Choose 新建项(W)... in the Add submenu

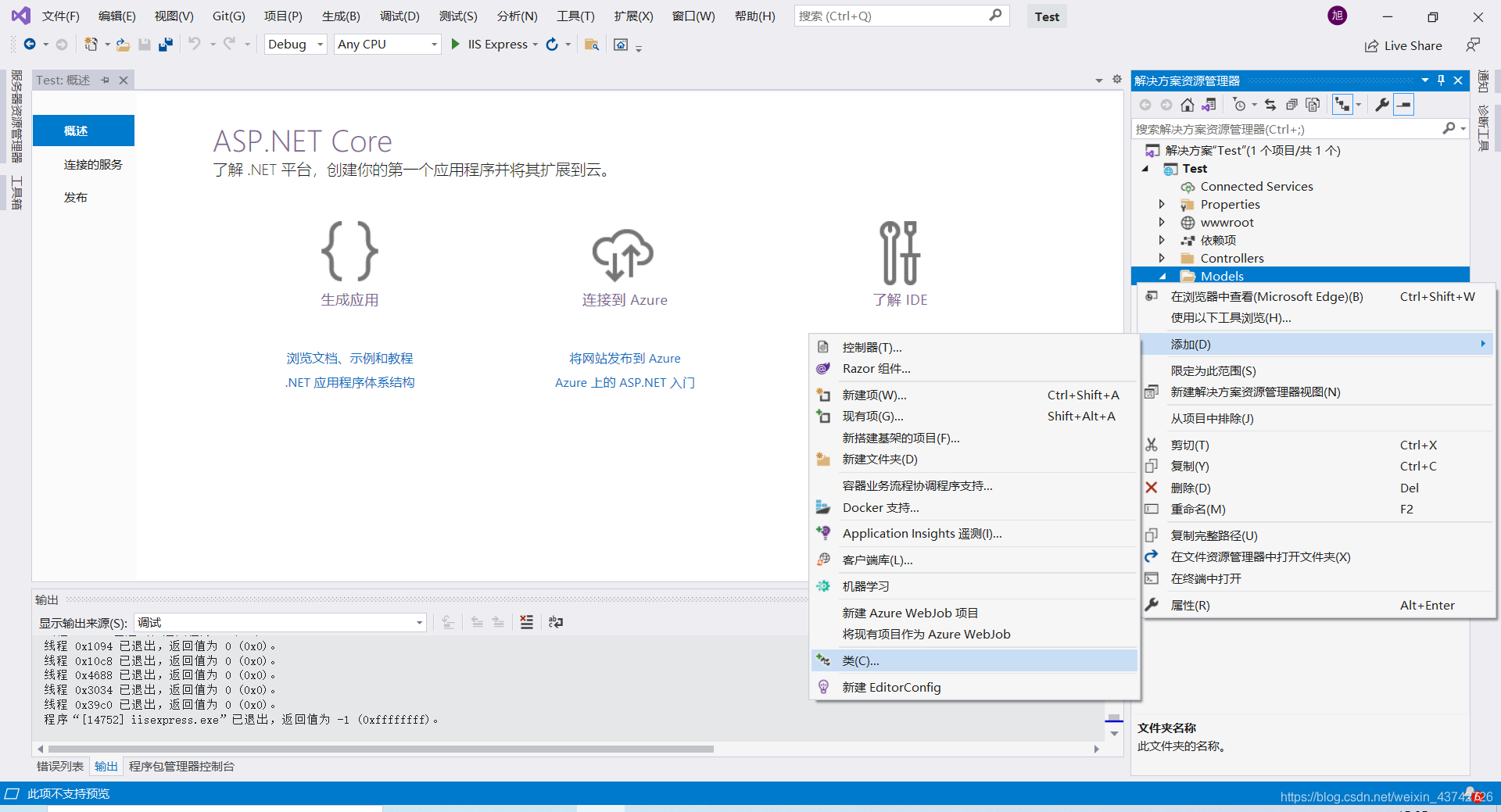tap(975, 395)
